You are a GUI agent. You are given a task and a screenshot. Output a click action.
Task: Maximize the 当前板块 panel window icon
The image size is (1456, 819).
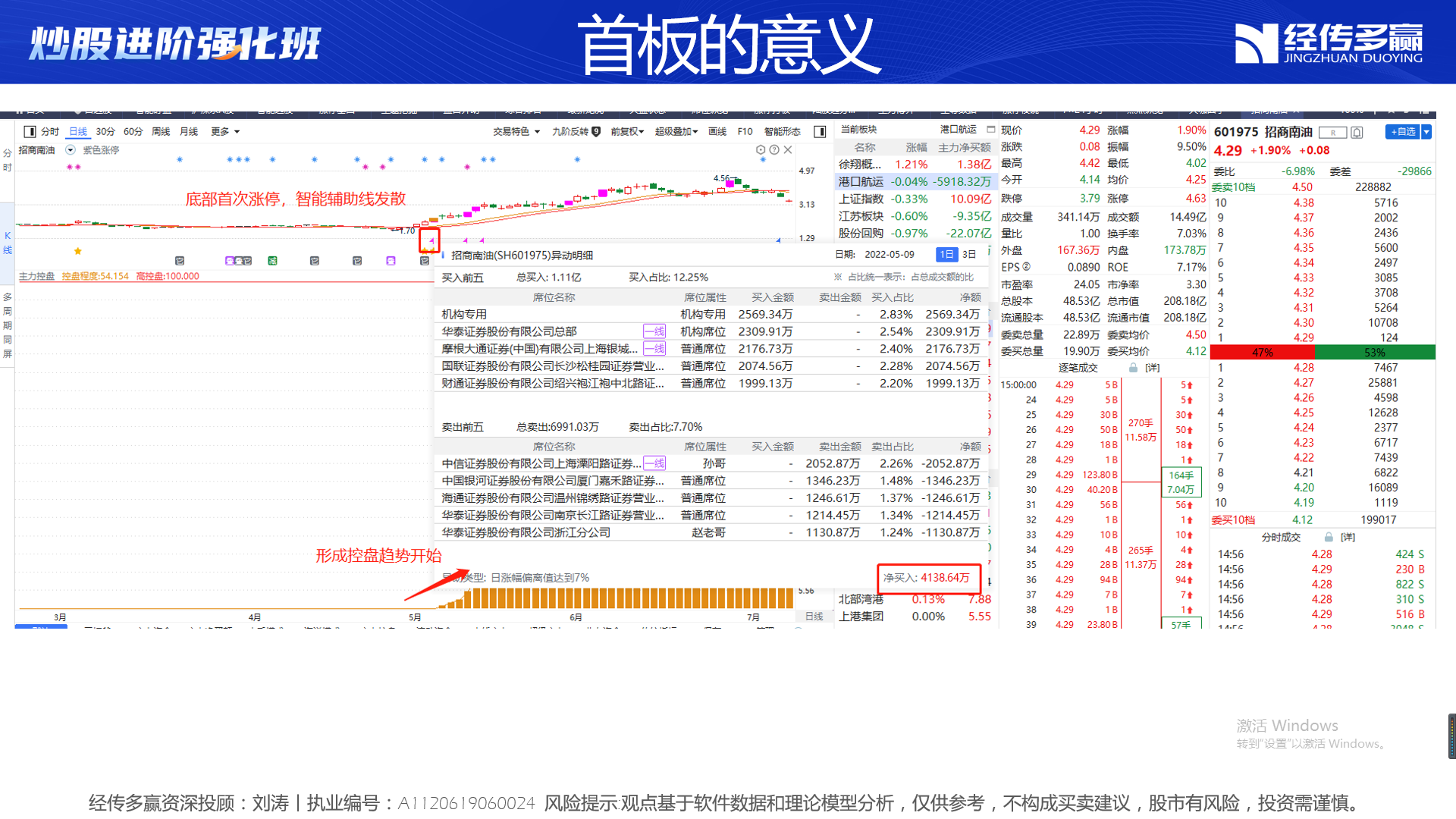(x=990, y=130)
